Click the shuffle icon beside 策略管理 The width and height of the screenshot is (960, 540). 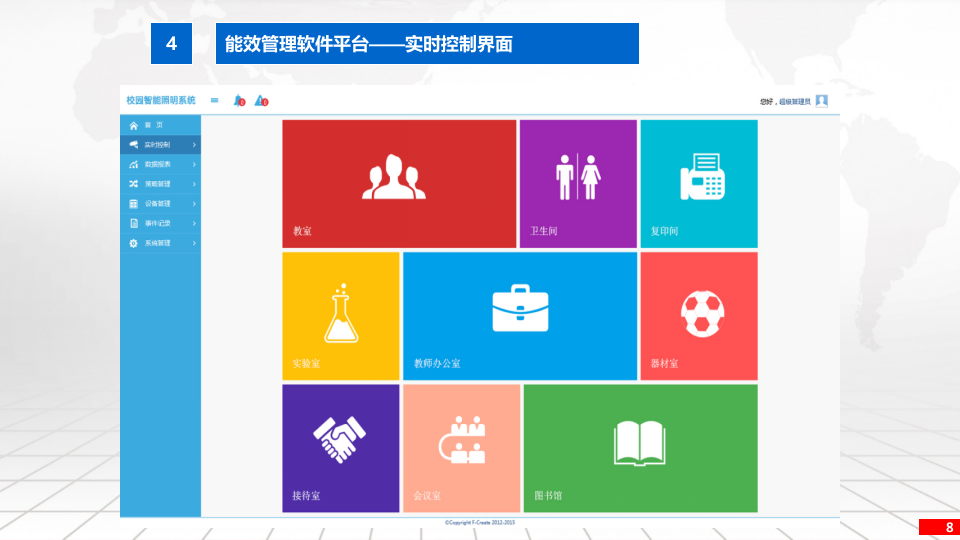coord(133,184)
